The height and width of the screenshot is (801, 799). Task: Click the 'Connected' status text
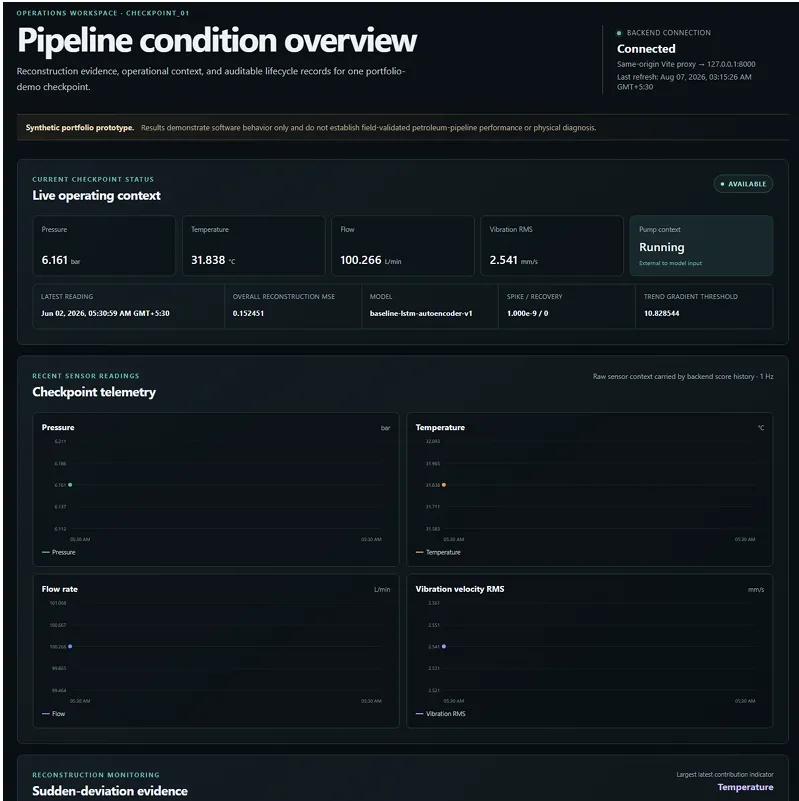646,49
